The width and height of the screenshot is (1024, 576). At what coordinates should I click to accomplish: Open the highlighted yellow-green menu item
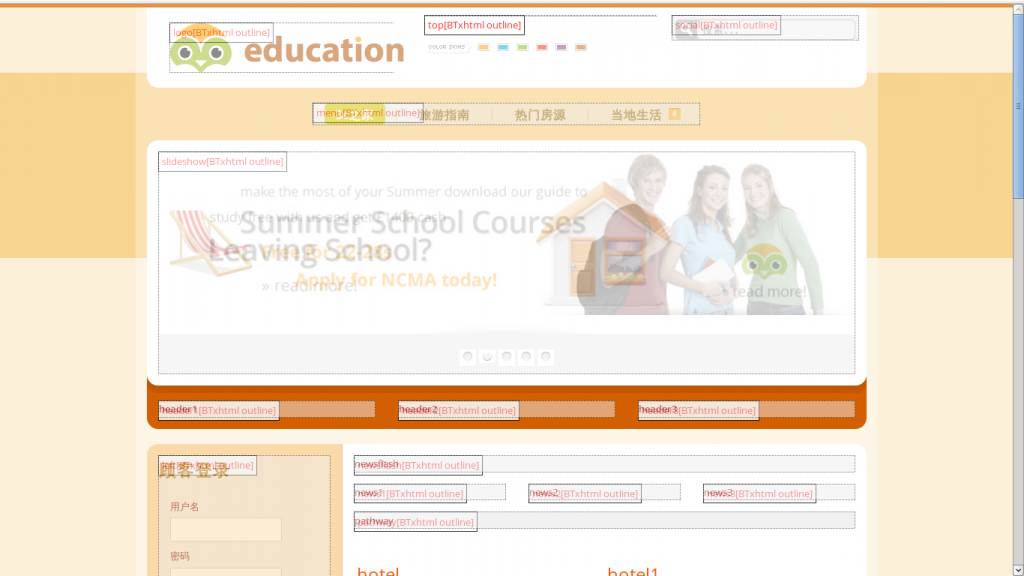tap(355, 114)
